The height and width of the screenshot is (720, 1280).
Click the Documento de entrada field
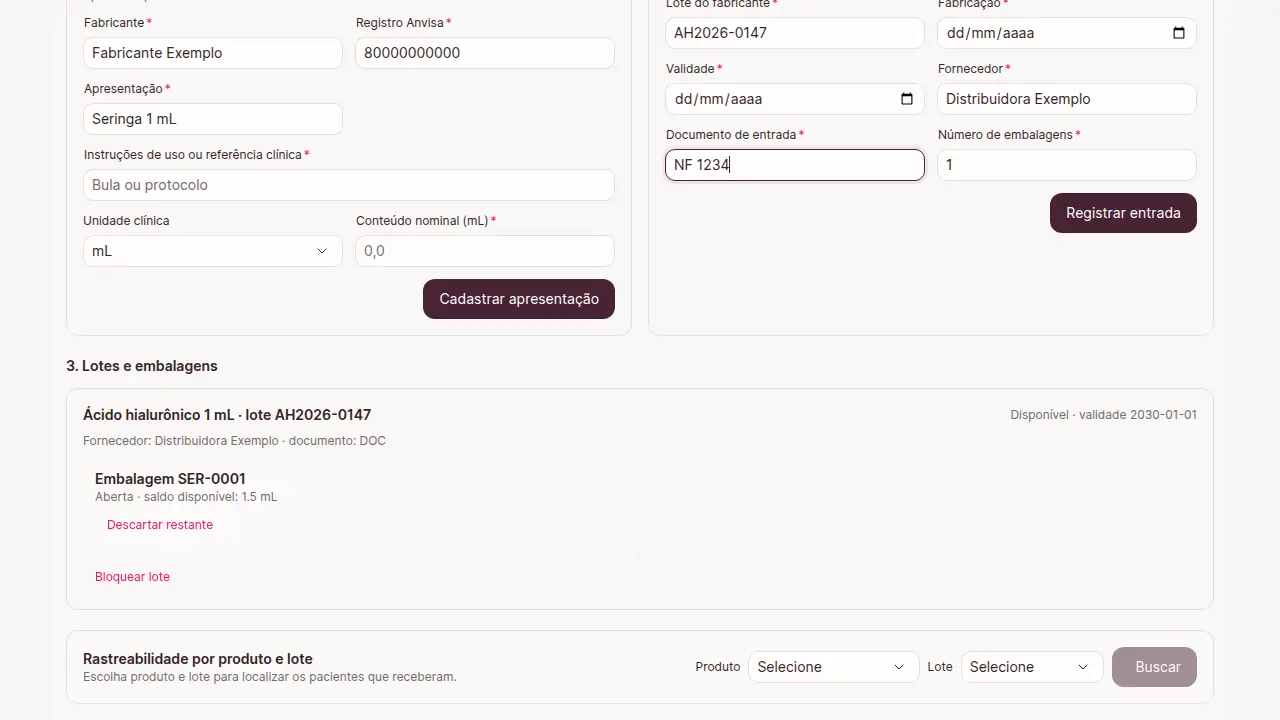(x=795, y=165)
